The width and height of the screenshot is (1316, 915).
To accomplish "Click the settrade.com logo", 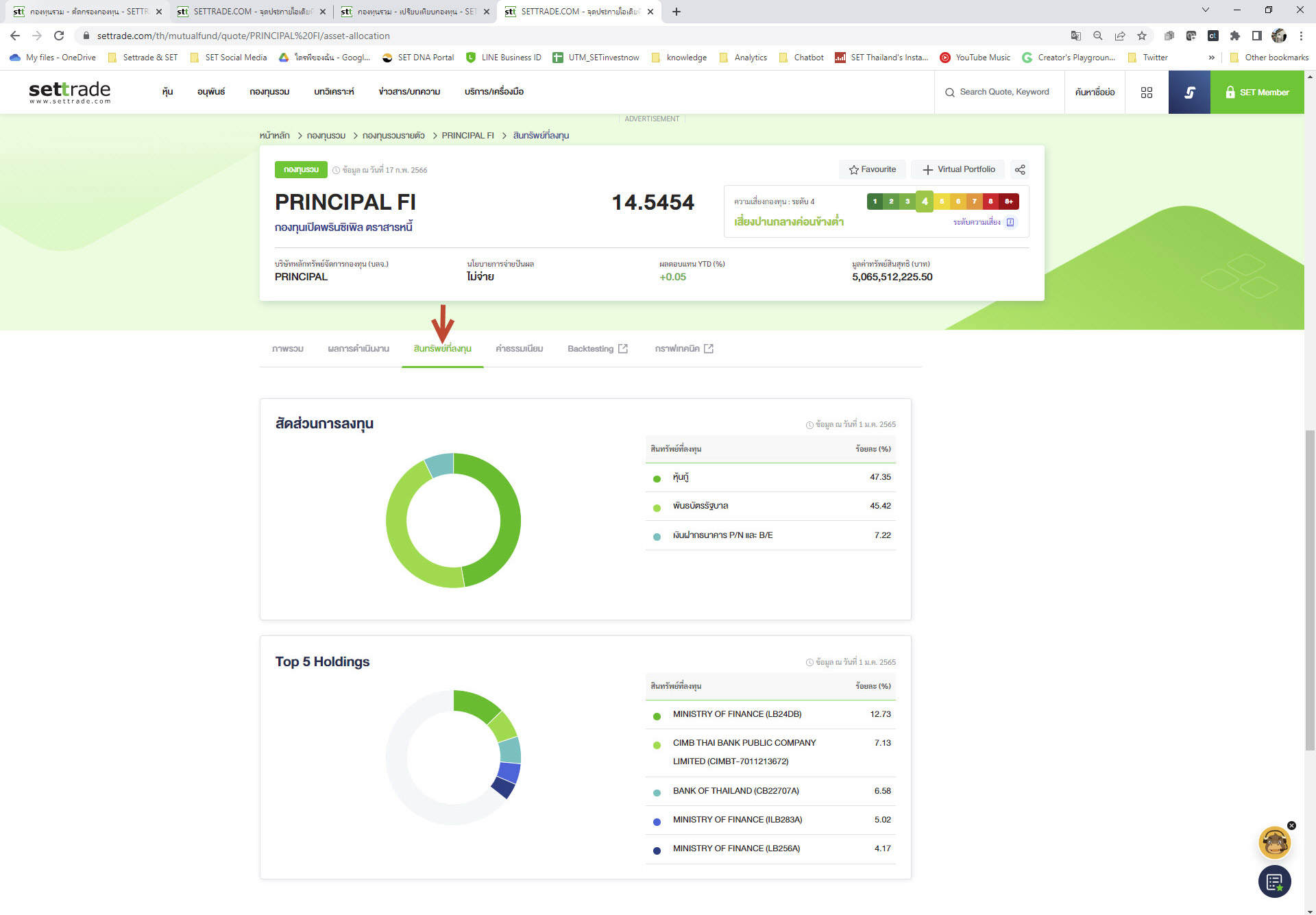I will pyautogui.click(x=68, y=91).
